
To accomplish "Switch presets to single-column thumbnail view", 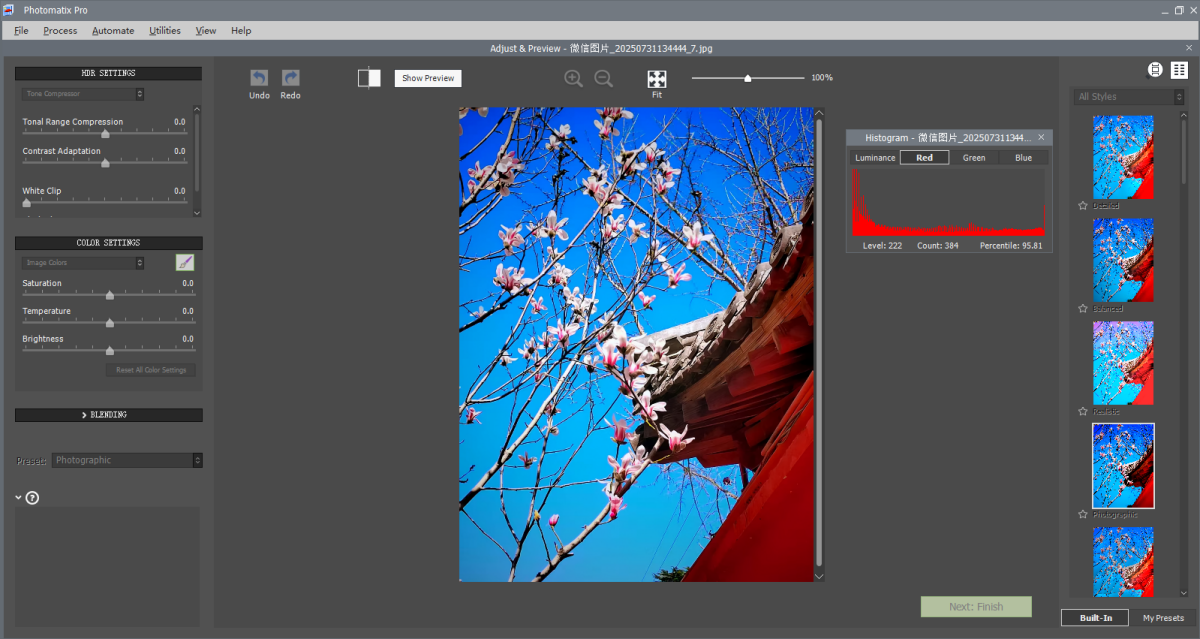I will pos(1155,70).
